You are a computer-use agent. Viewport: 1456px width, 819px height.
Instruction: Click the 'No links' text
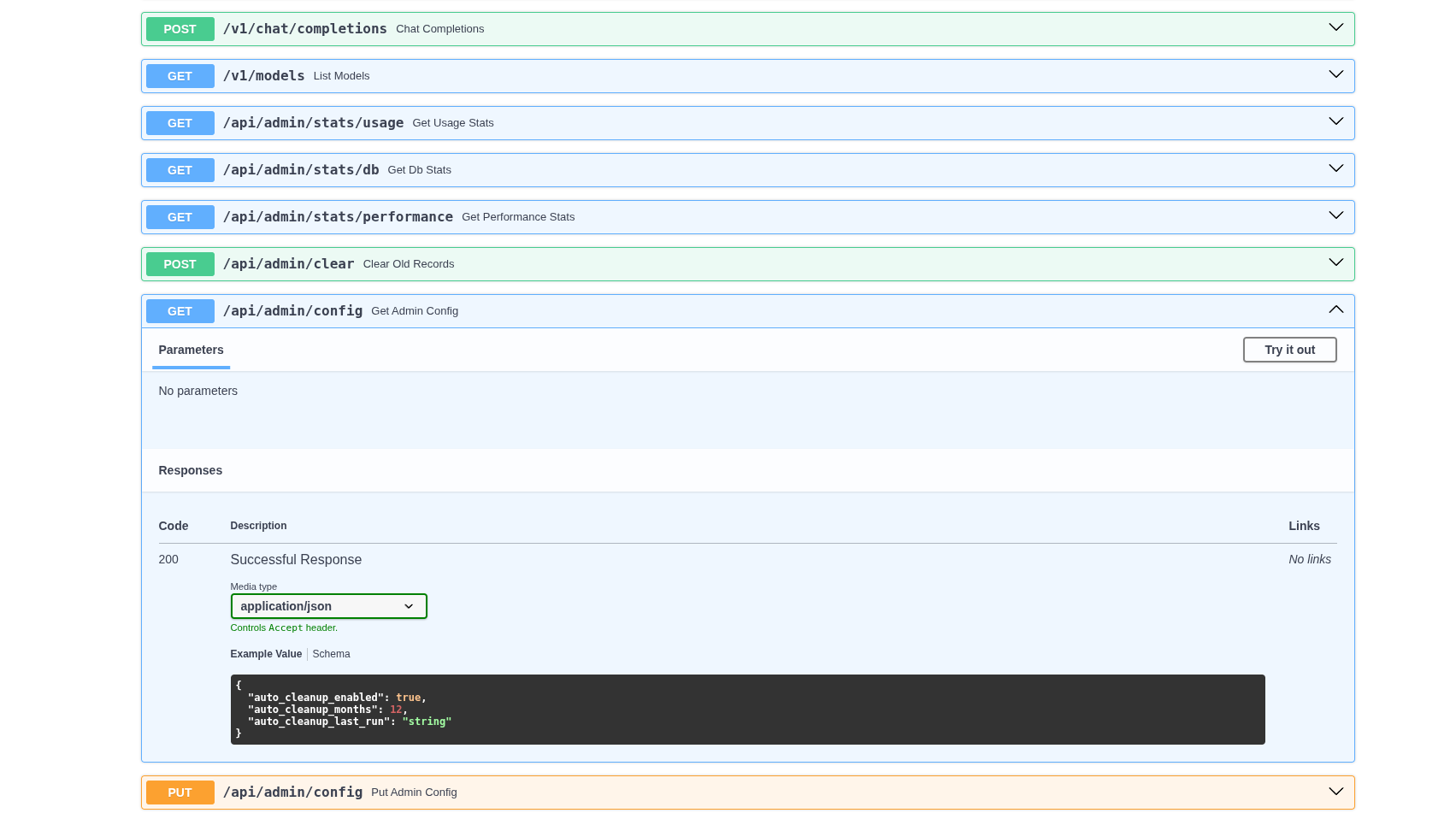(x=1310, y=559)
